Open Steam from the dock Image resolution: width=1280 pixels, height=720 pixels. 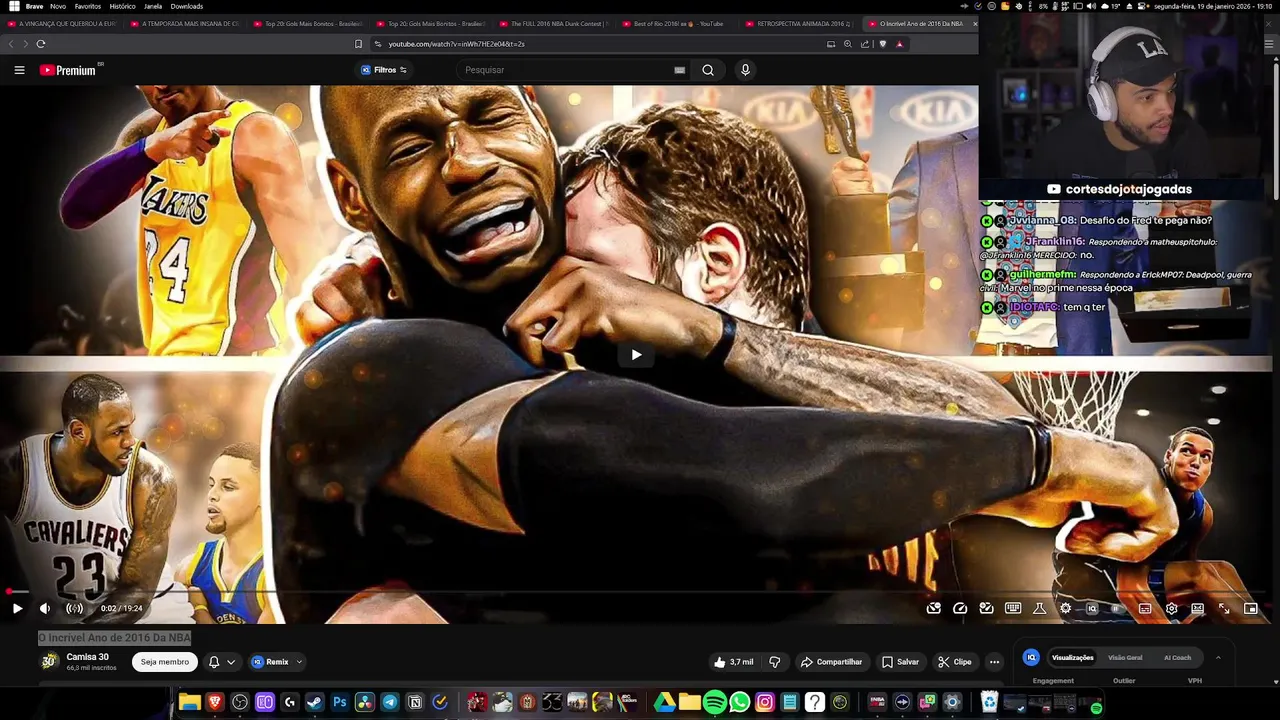coord(314,703)
